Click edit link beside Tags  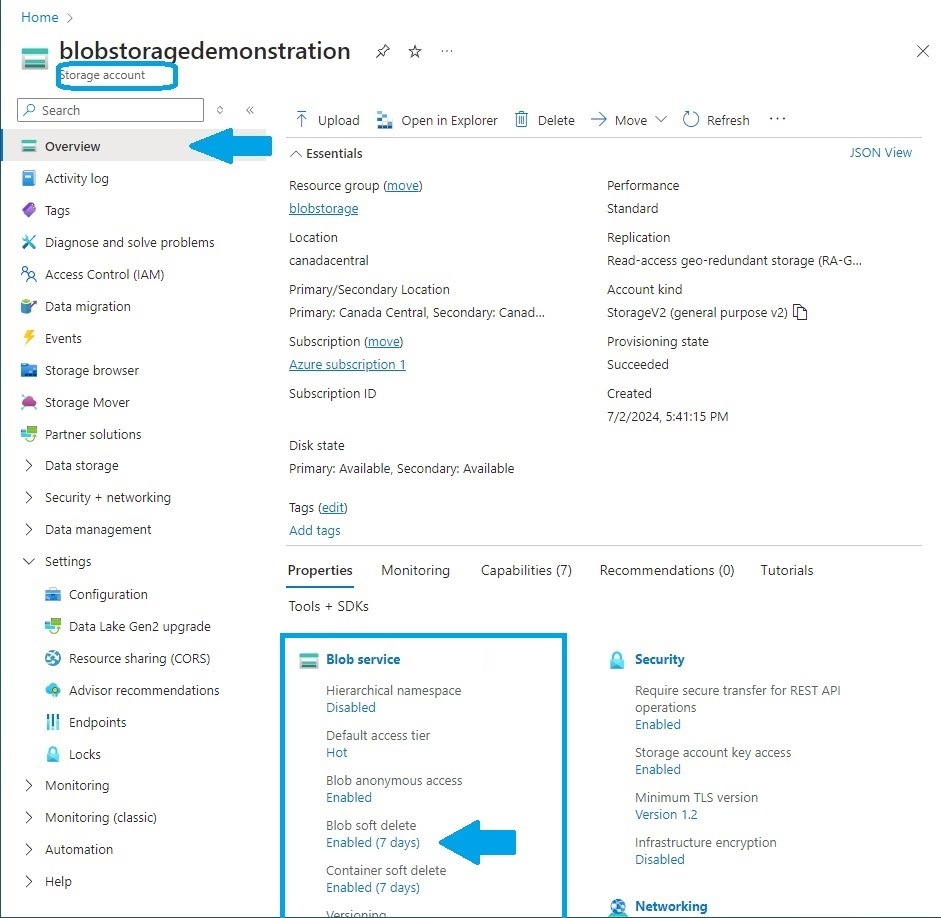332,508
